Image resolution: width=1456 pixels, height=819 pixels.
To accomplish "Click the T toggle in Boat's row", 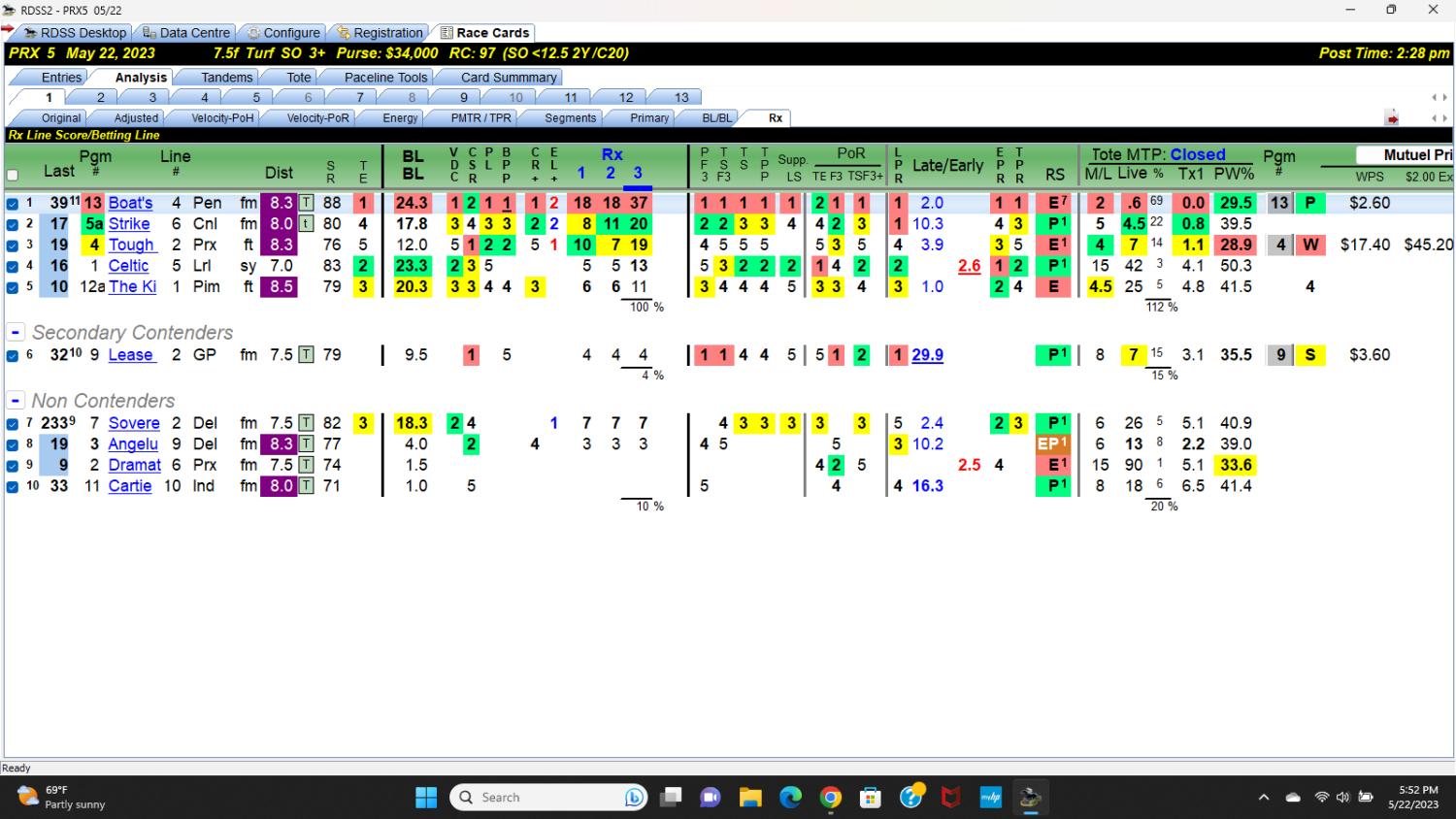I will pyautogui.click(x=306, y=203).
